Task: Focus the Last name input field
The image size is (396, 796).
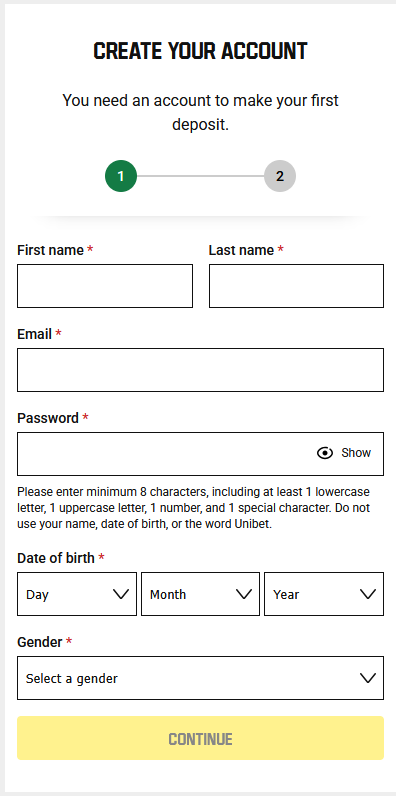Action: tap(296, 286)
